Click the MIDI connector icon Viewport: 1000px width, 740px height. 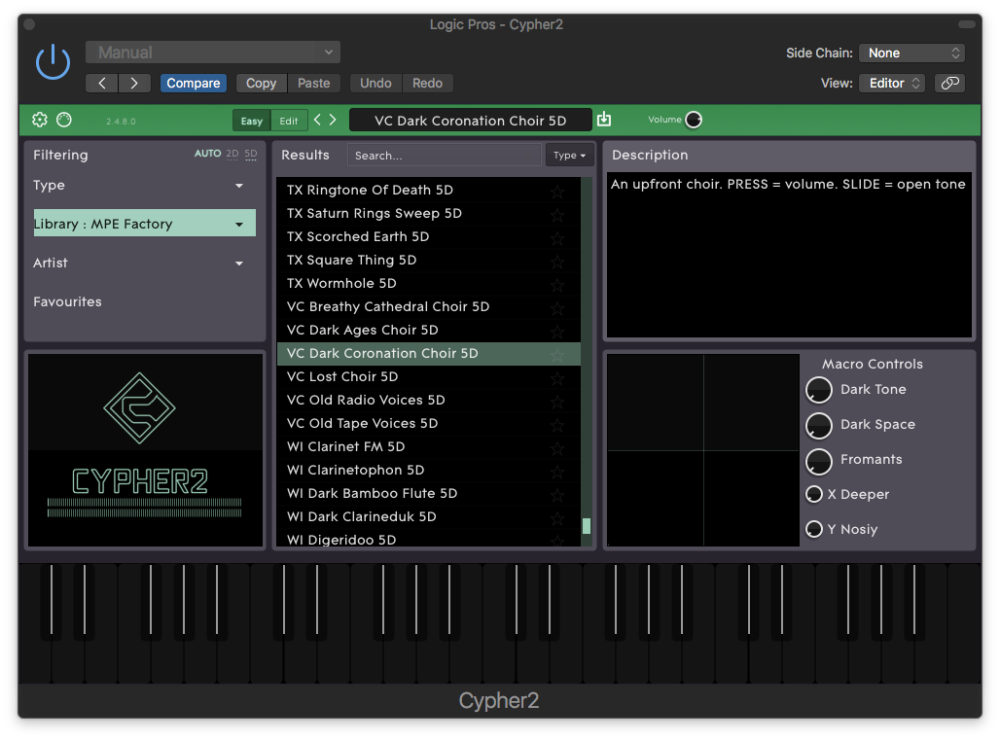[x=64, y=120]
